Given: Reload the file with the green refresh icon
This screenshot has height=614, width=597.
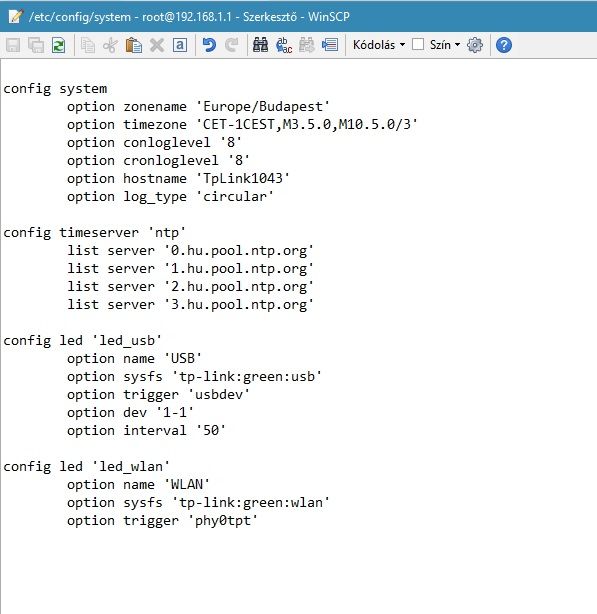Looking at the screenshot, I should pos(59,45).
